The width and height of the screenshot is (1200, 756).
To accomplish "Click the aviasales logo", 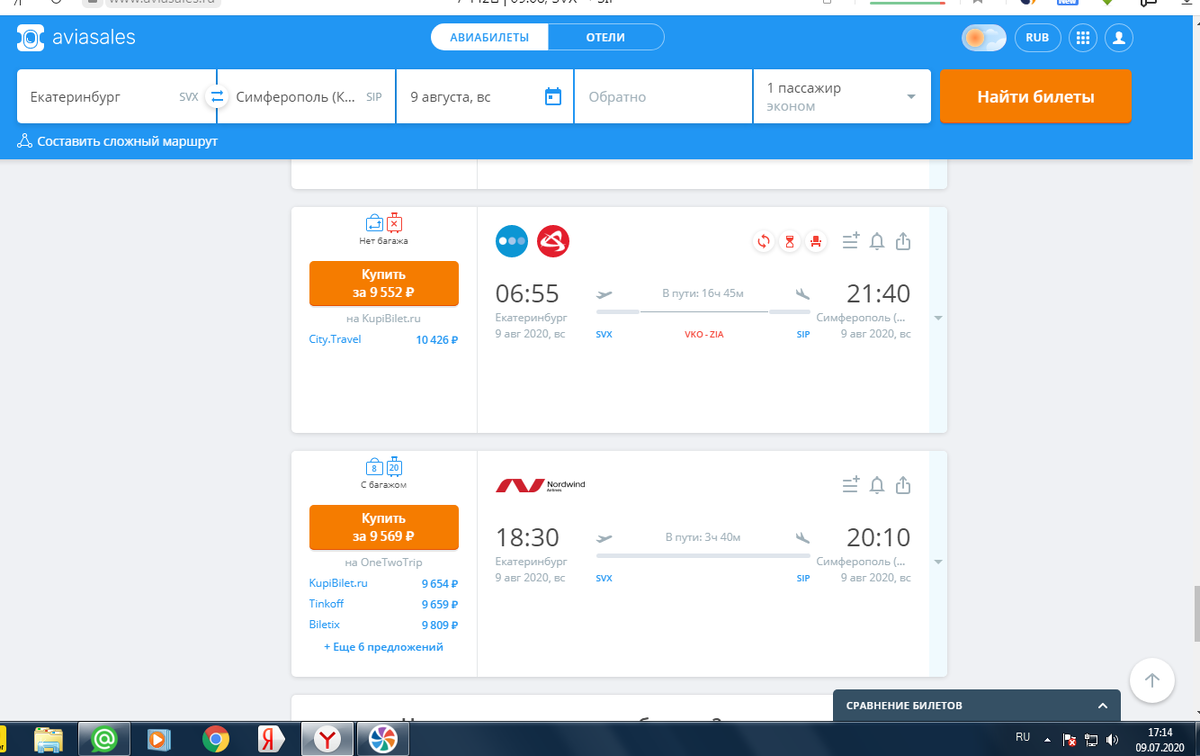I will (x=76, y=38).
